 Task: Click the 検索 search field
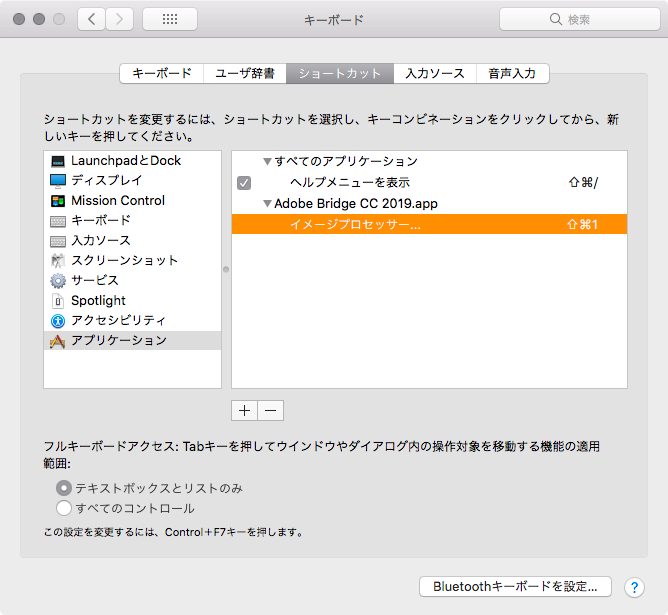[580, 19]
